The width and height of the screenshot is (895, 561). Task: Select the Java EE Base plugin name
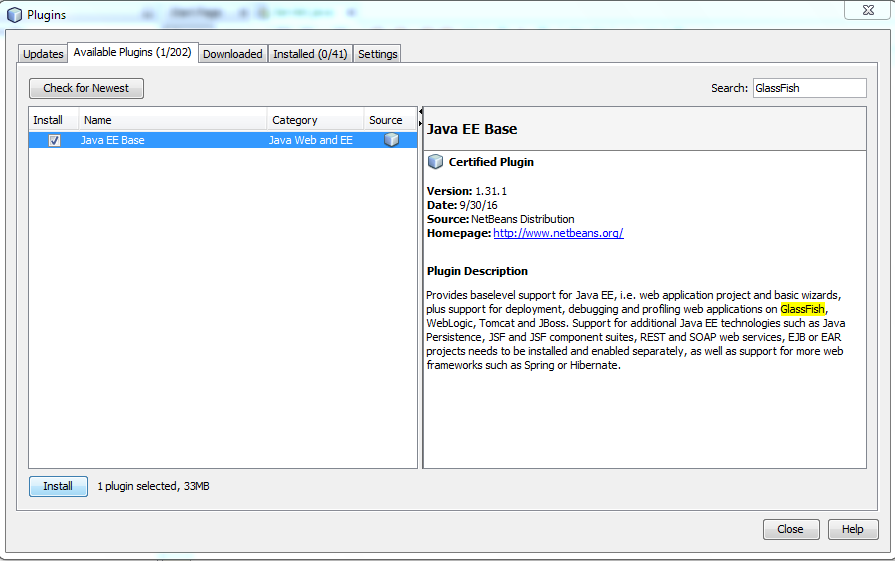pos(112,140)
